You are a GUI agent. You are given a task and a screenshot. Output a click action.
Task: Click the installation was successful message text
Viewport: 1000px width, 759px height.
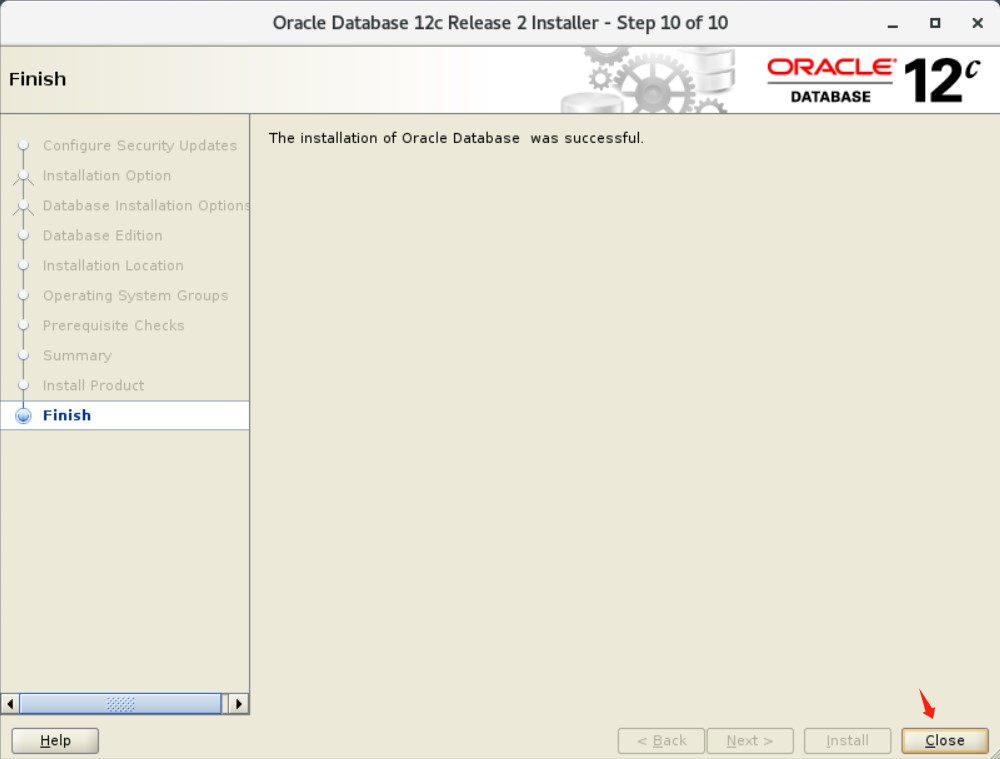(456, 138)
